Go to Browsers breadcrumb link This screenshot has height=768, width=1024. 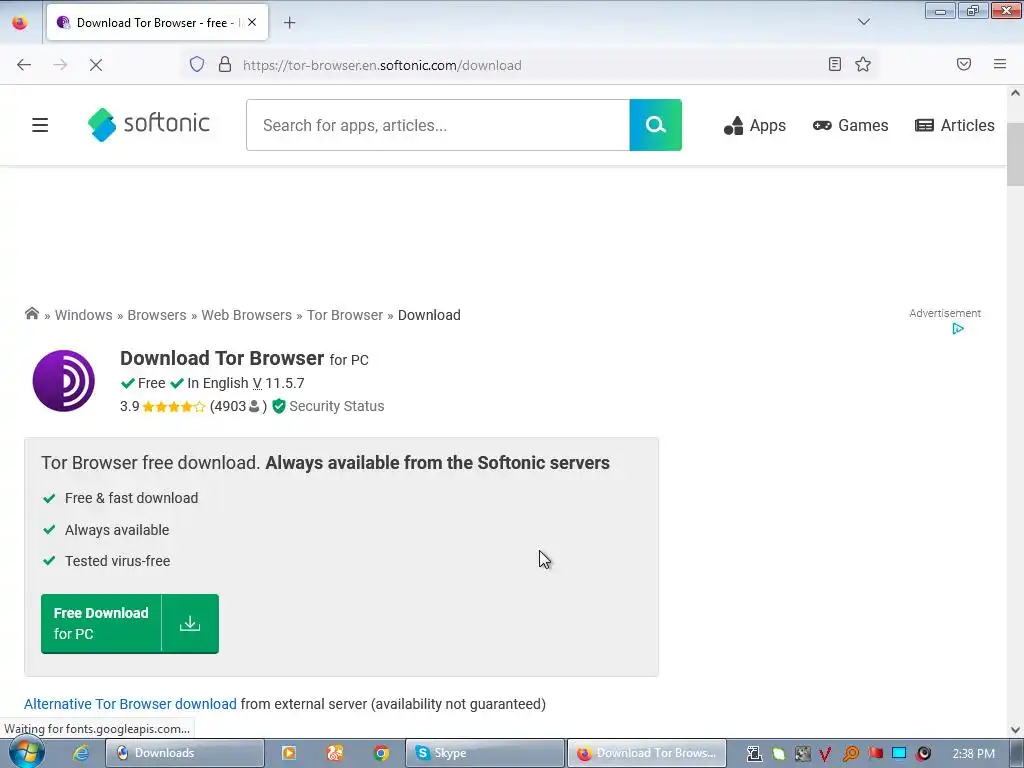pyautogui.click(x=157, y=315)
